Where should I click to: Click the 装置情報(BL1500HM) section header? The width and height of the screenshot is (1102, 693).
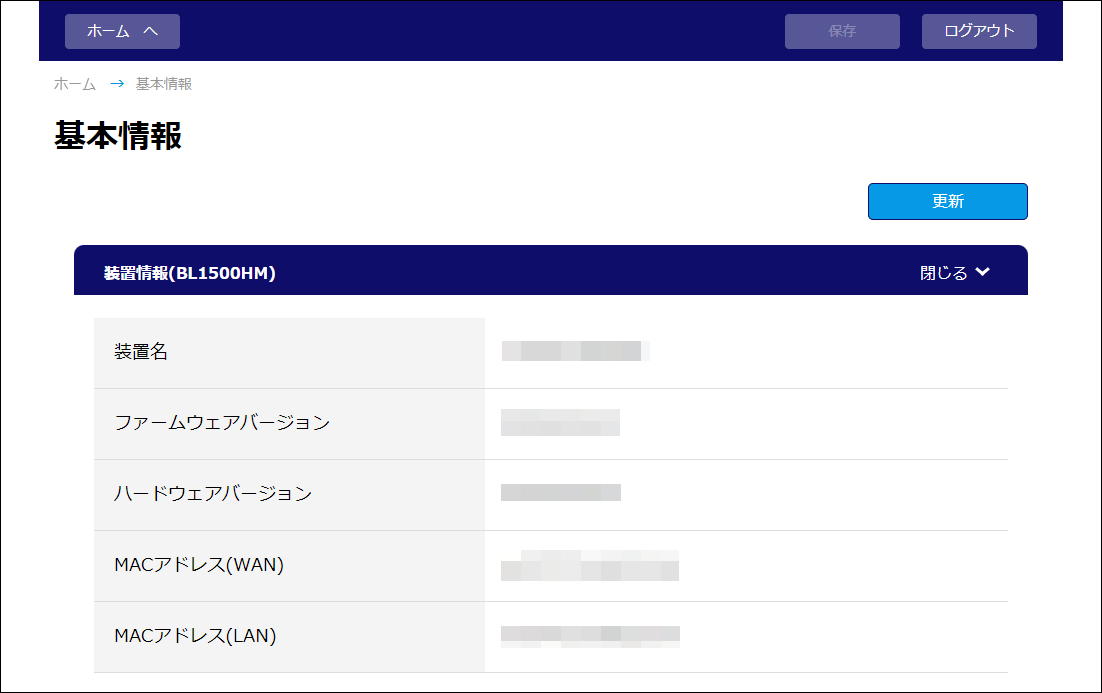[190, 273]
